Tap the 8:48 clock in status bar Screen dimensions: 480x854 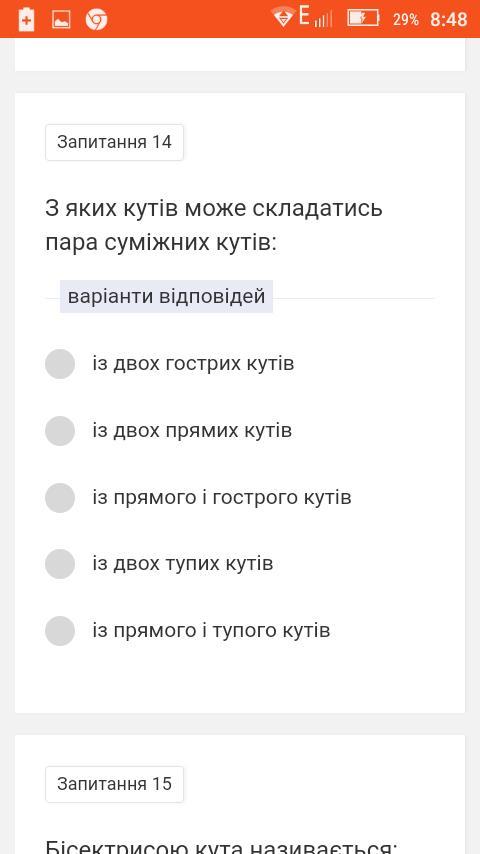click(x=448, y=20)
